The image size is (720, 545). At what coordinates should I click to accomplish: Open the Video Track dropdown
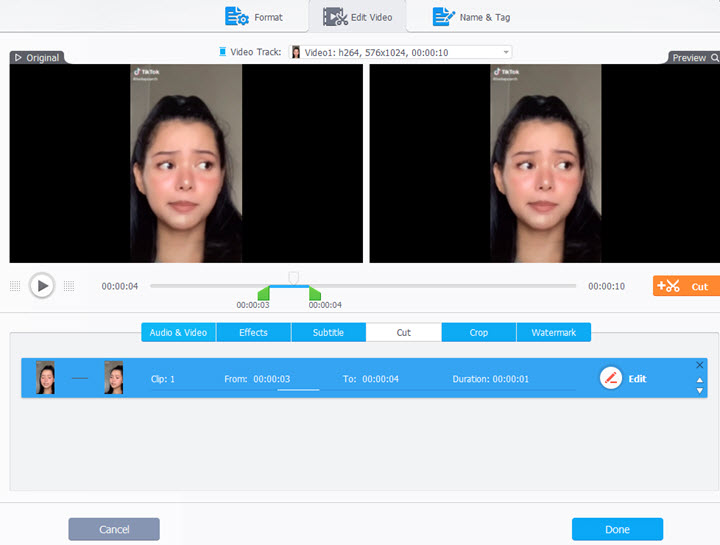400,52
